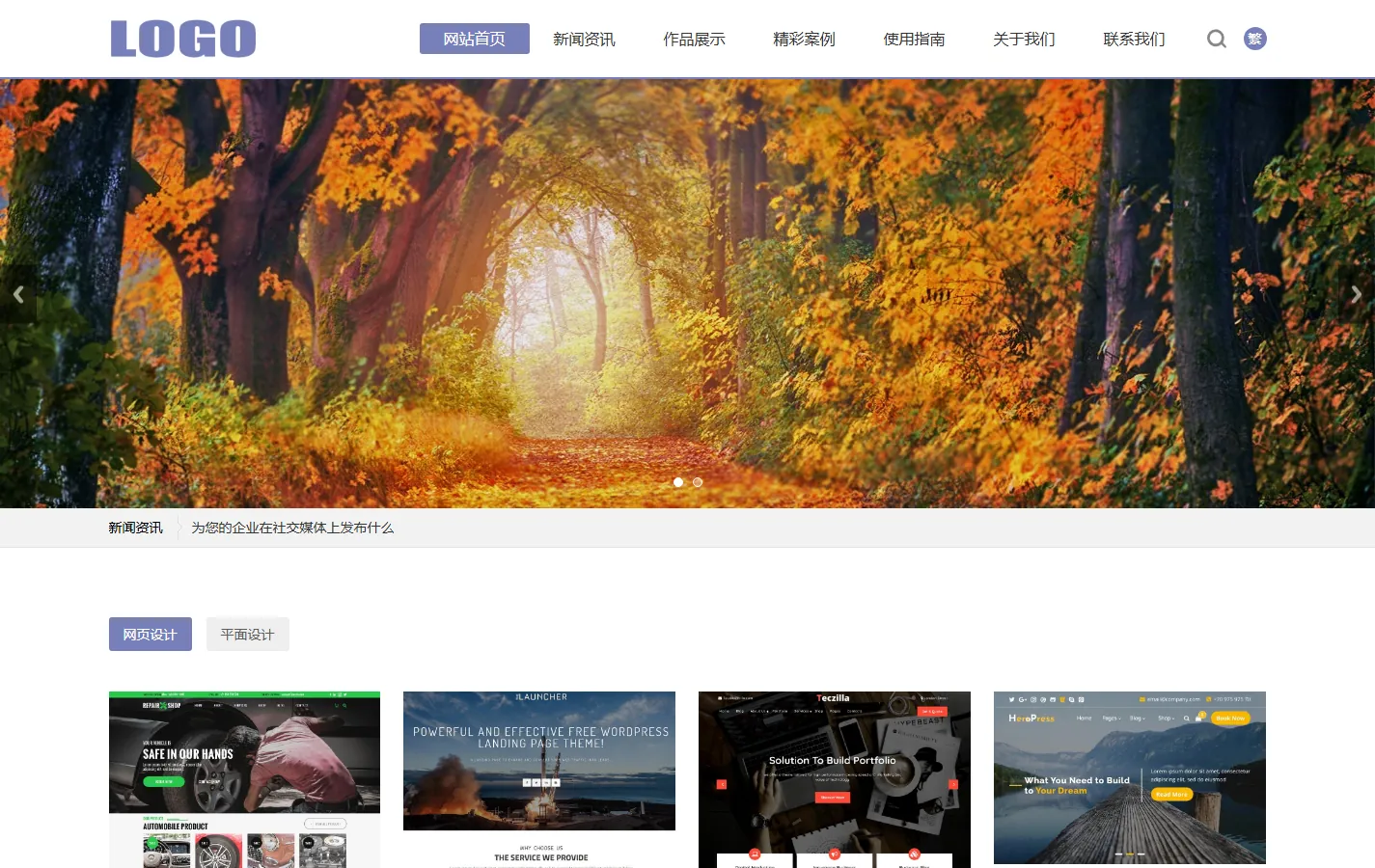The width and height of the screenshot is (1375, 868).
Task: Switch to the 平面设计 tab
Action: [248, 635]
